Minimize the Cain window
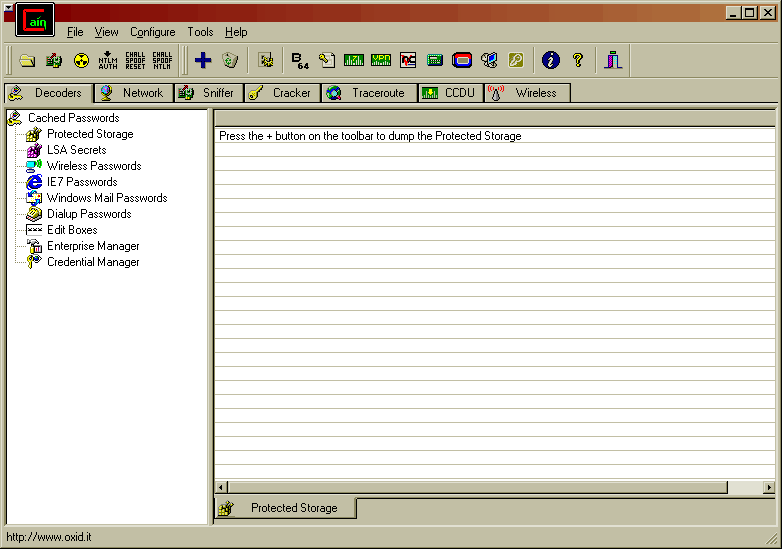Viewport: 782px width, 549px height. tap(733, 12)
